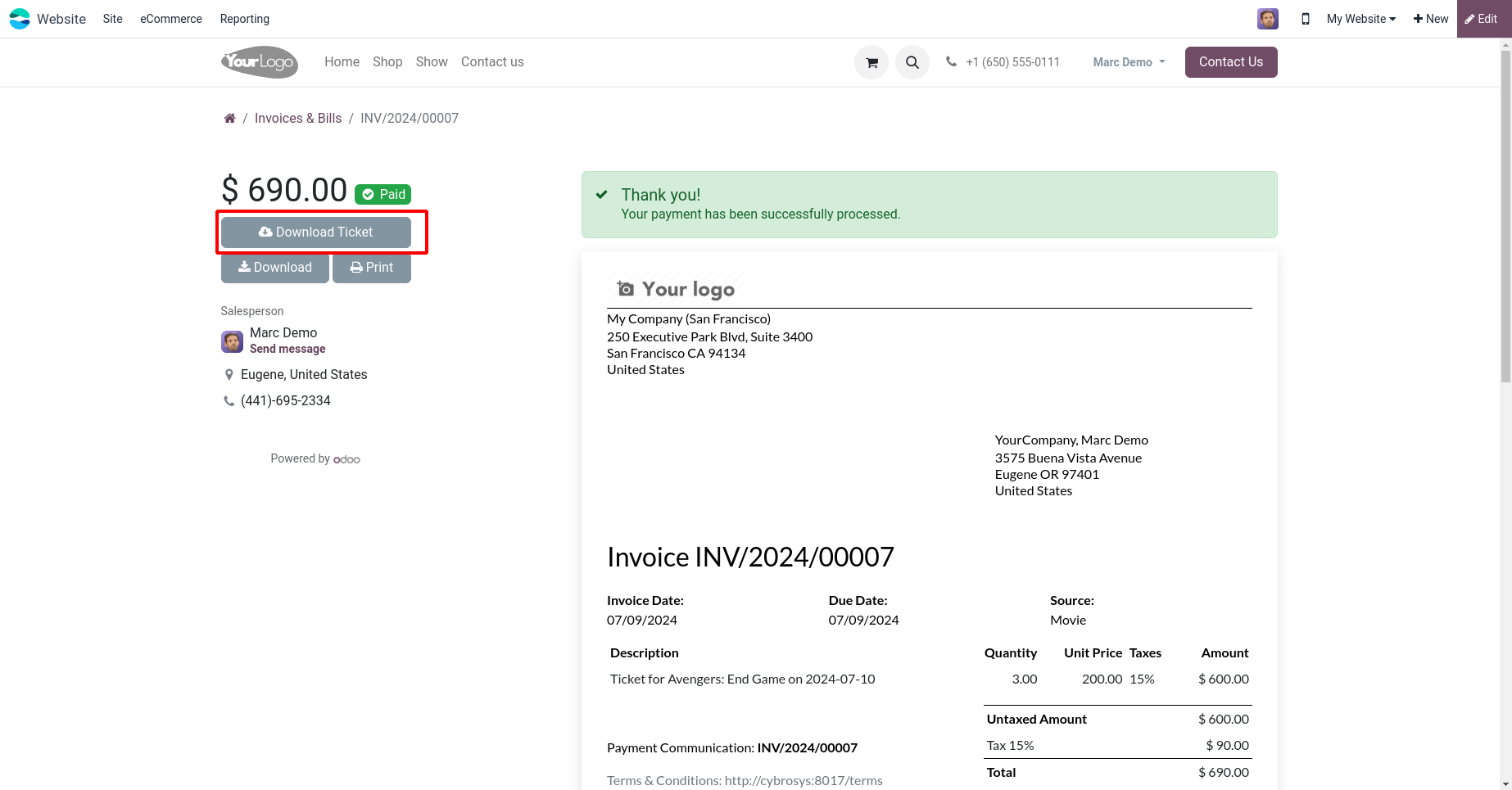This screenshot has height=790, width=1512.
Task: Toggle the mobile preview icon
Action: point(1306,19)
